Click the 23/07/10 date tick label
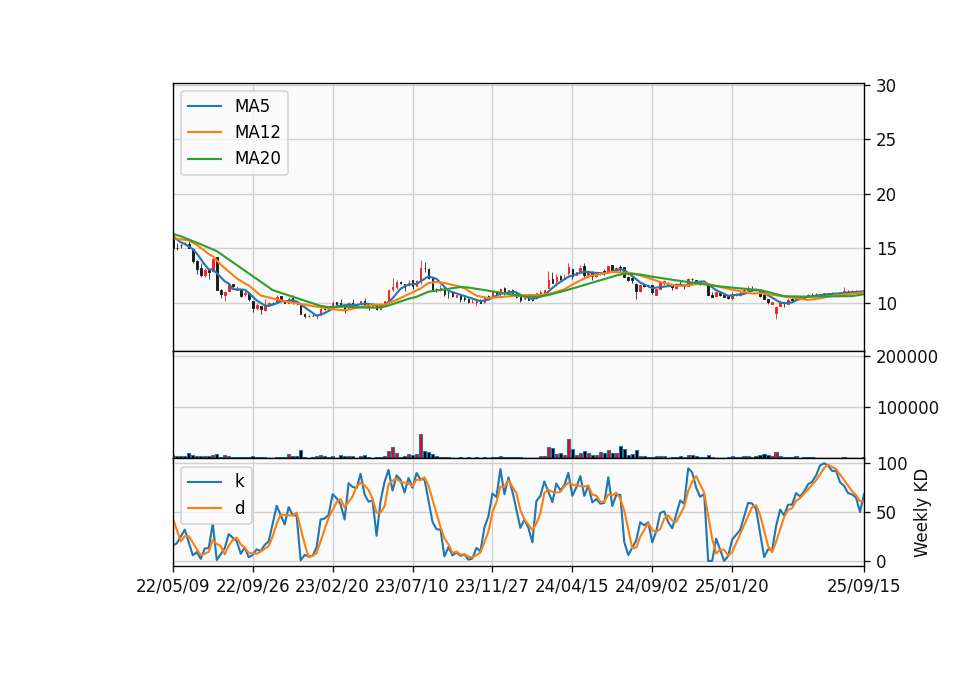 [x=412, y=586]
